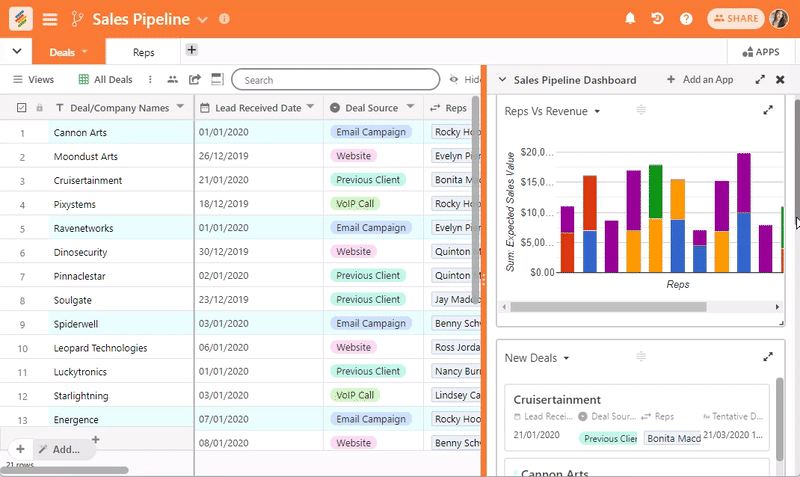Click the SHARE button
This screenshot has width=800, height=477.
pos(736,19)
